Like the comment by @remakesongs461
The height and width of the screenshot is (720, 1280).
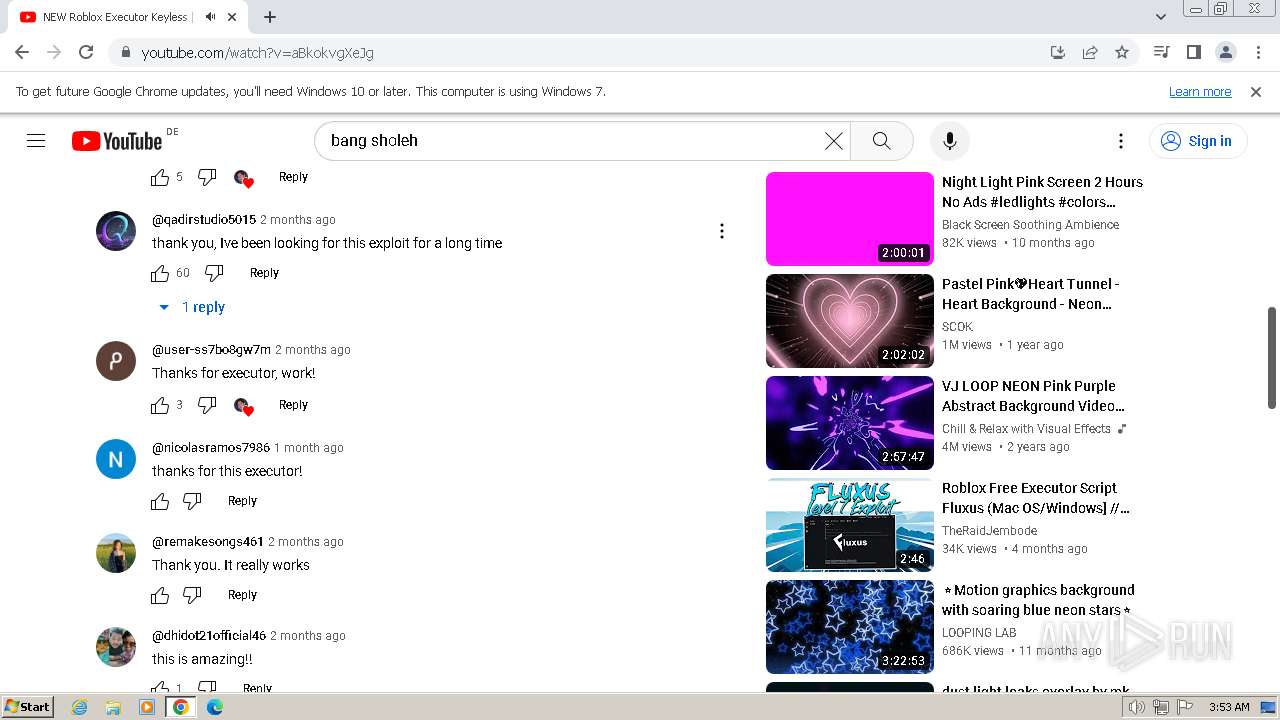[x=160, y=595]
